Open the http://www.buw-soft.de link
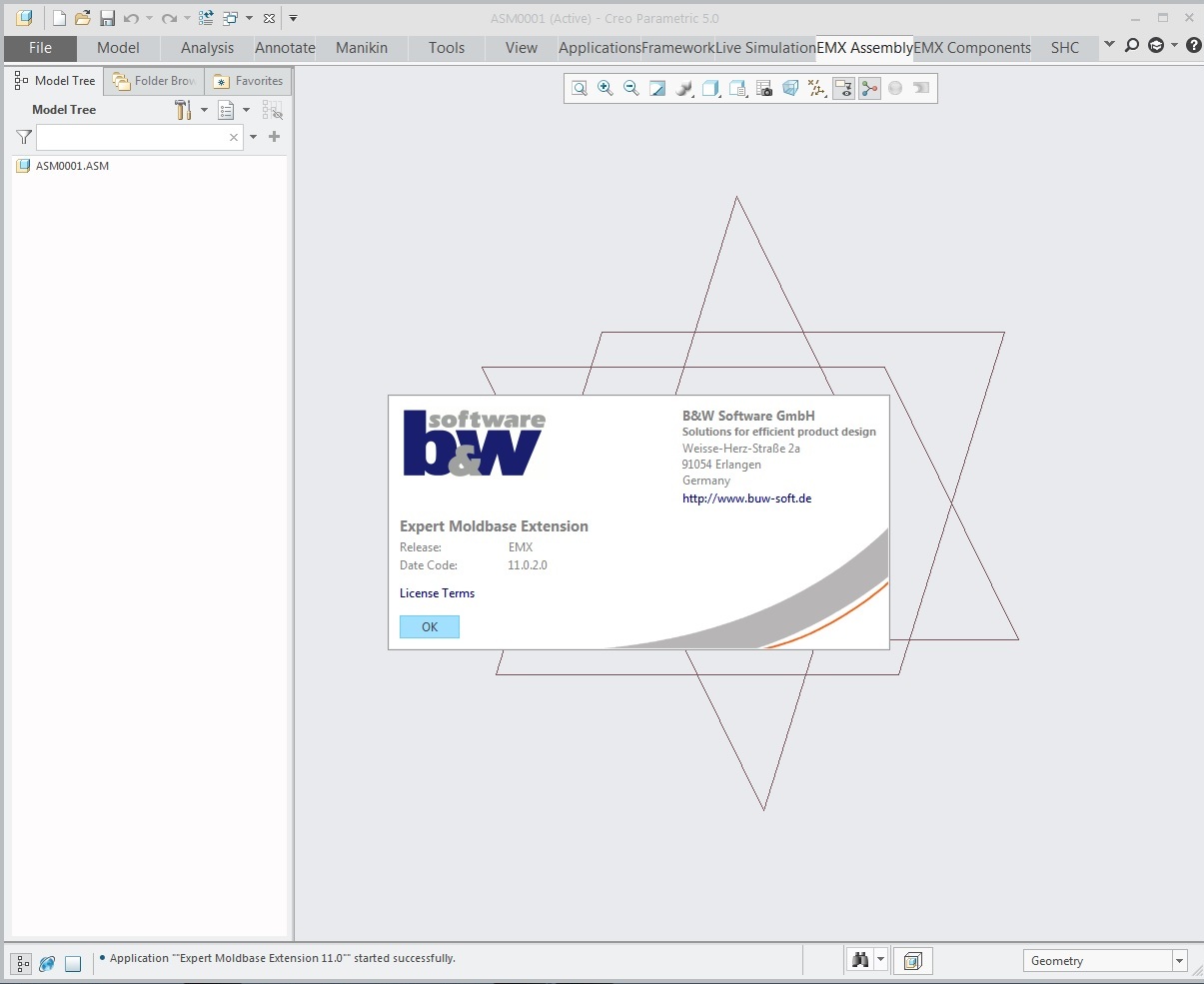This screenshot has height=984, width=1204. click(746, 498)
